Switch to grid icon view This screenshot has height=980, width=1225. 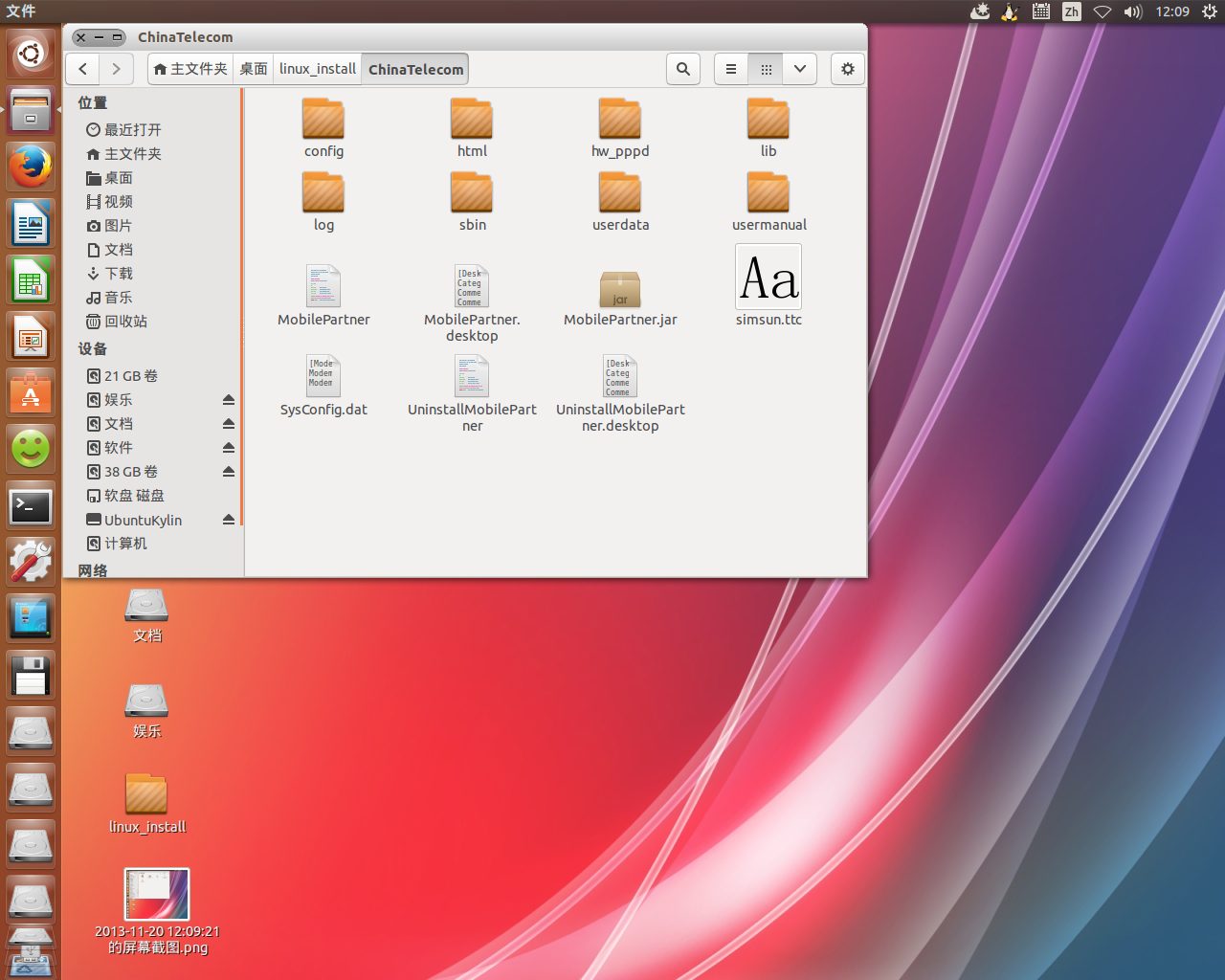tap(766, 69)
